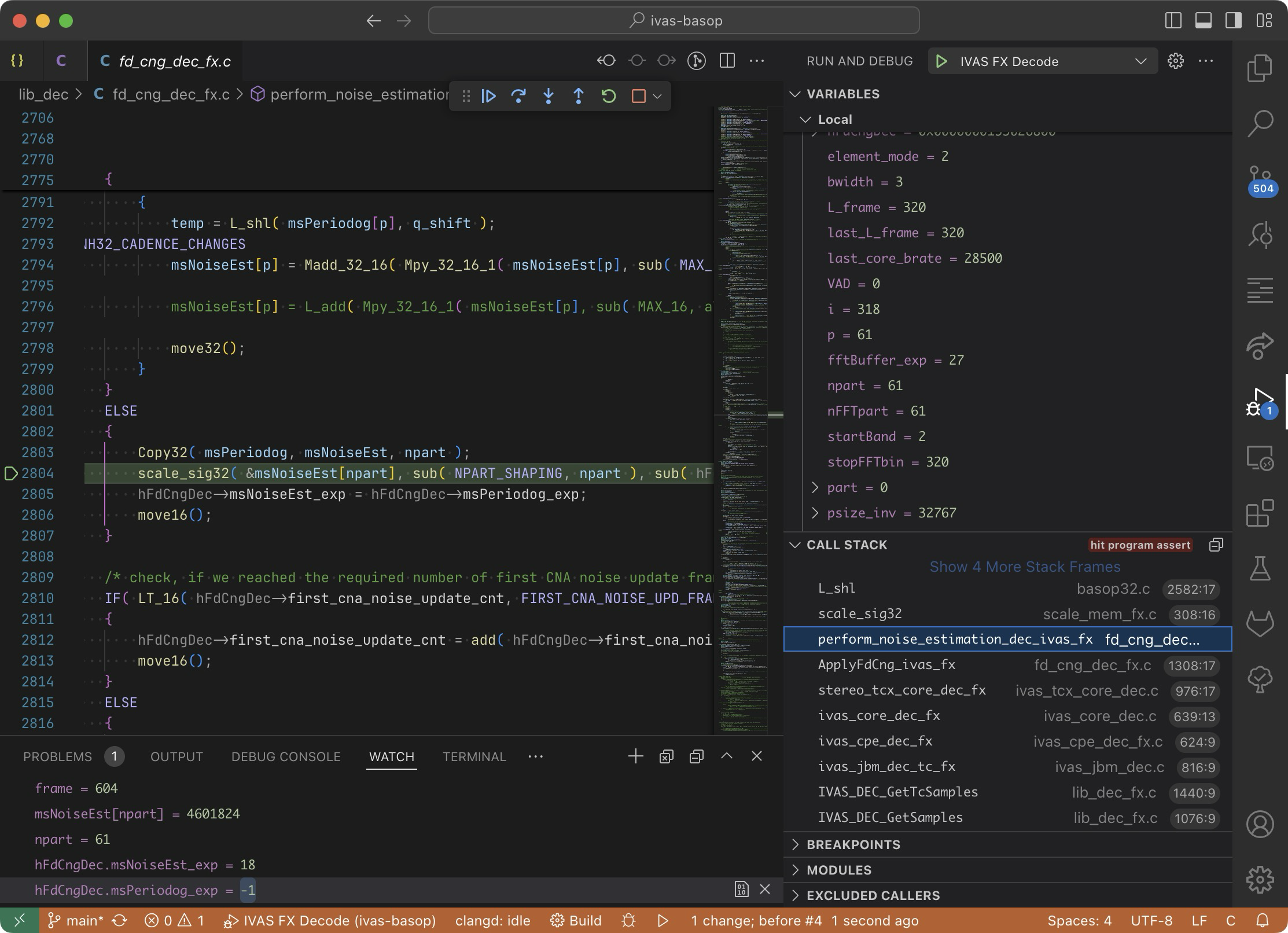Switch to the TERMINAL tab
This screenshot has width=1288, height=933.
pyautogui.click(x=474, y=756)
